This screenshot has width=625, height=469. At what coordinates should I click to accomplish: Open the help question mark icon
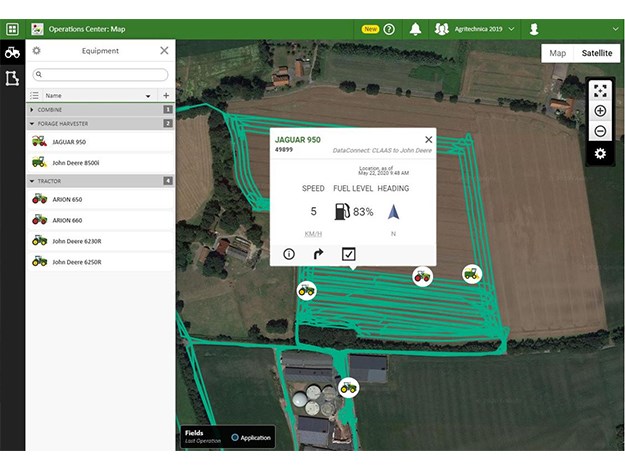click(389, 29)
